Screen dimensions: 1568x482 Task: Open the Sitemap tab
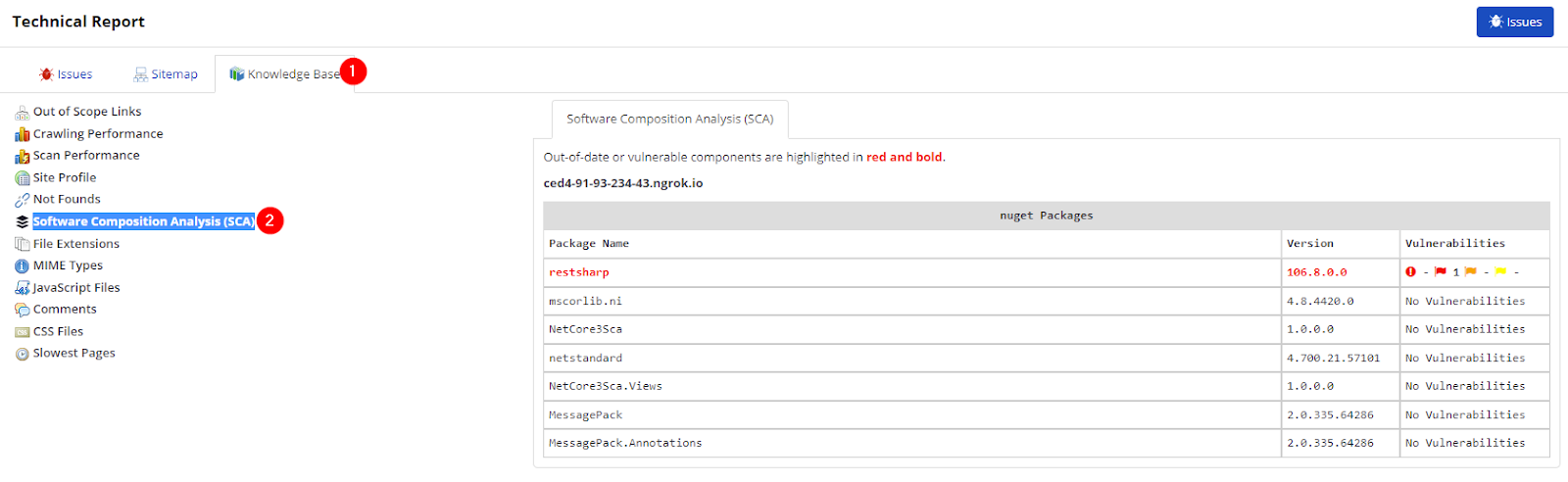pos(166,74)
